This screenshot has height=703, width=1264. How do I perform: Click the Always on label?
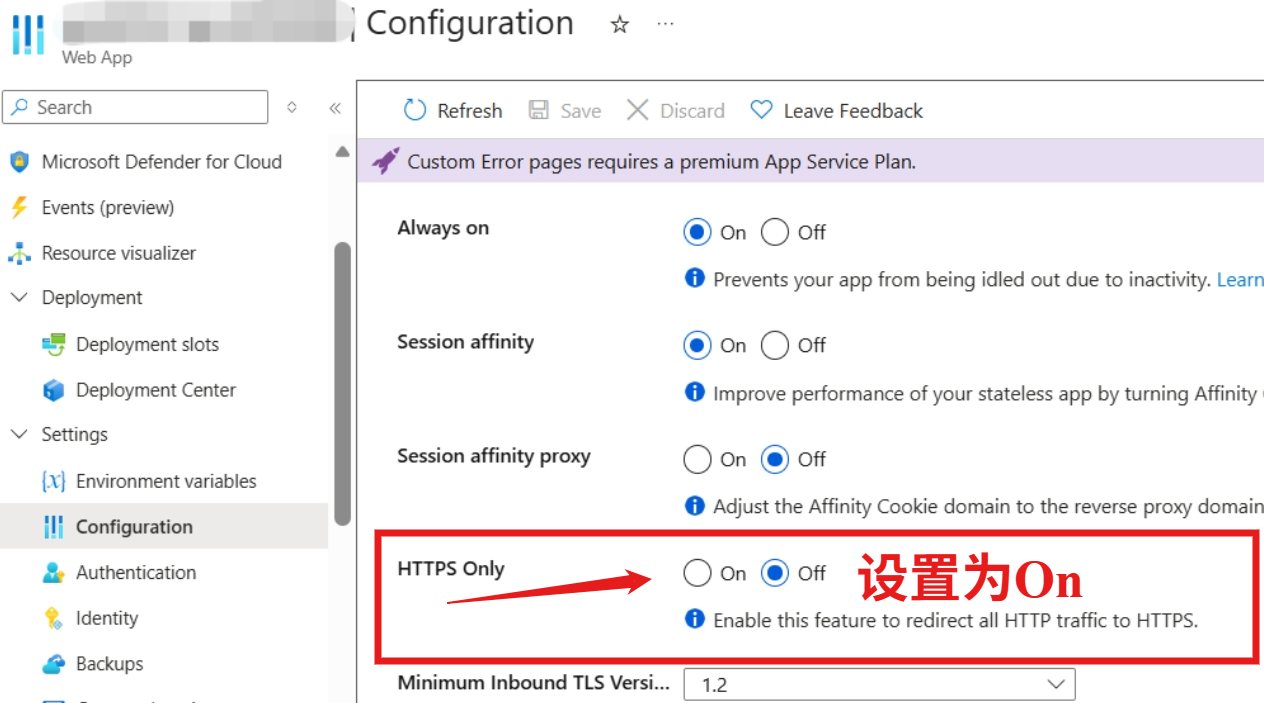pyautogui.click(x=443, y=228)
